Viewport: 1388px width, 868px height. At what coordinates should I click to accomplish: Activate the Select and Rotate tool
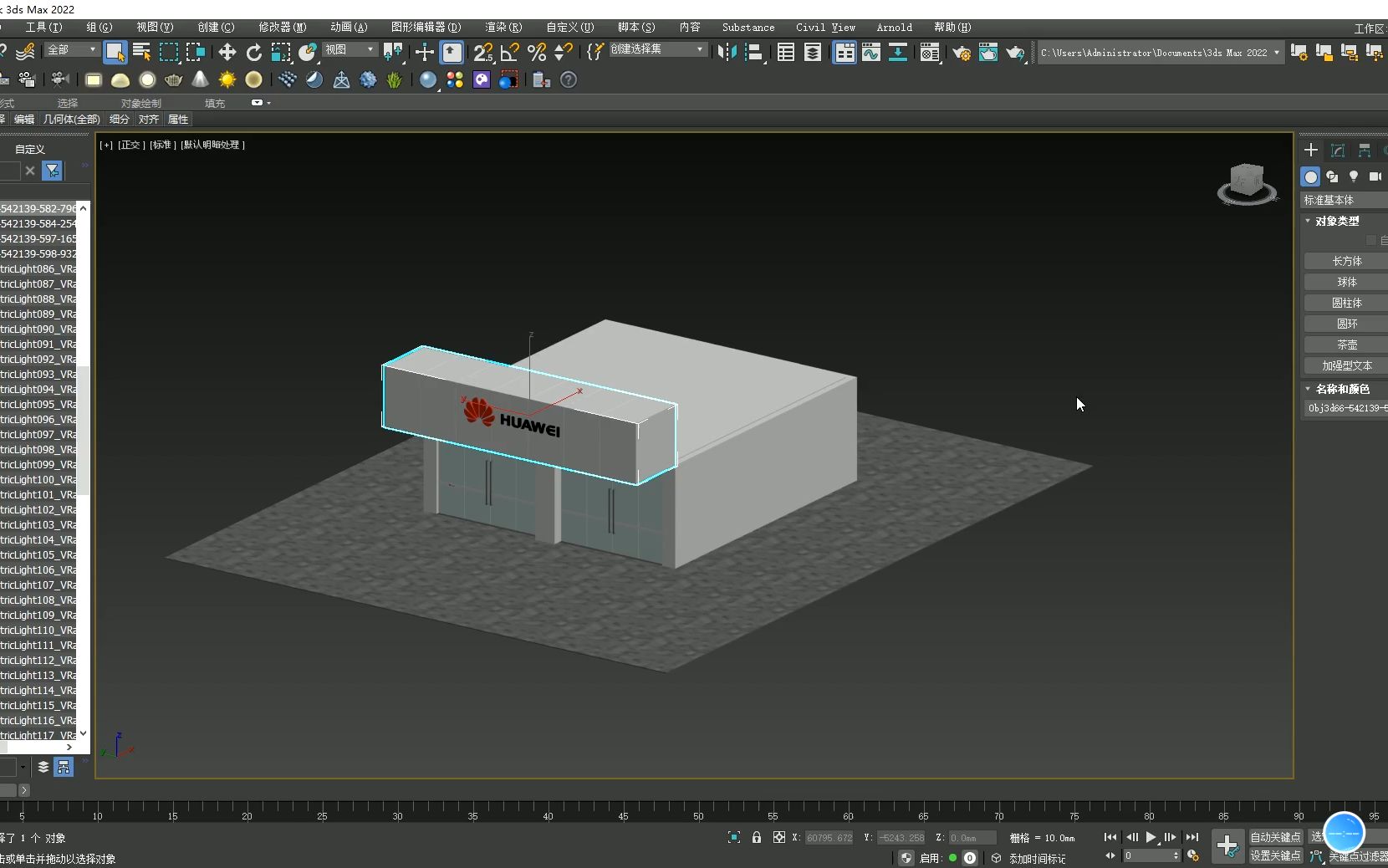(x=253, y=52)
